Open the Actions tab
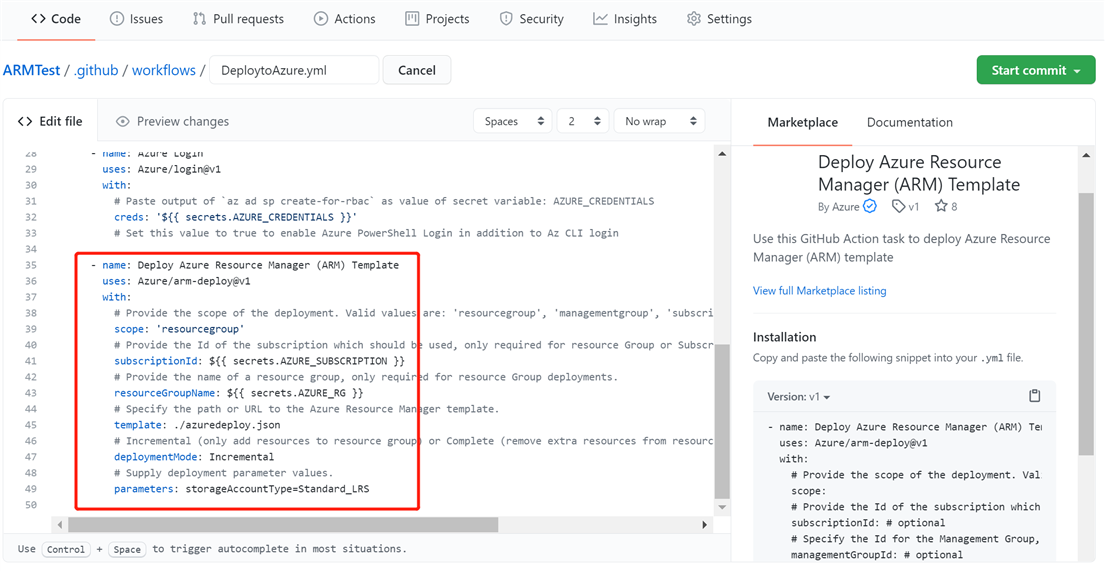 click(345, 19)
